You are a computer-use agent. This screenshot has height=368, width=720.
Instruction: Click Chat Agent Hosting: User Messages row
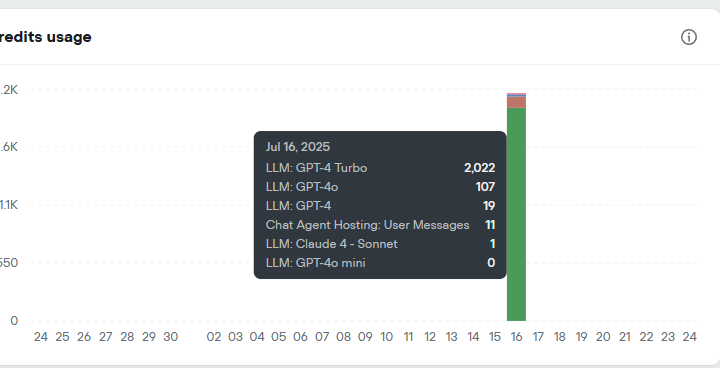pos(380,225)
